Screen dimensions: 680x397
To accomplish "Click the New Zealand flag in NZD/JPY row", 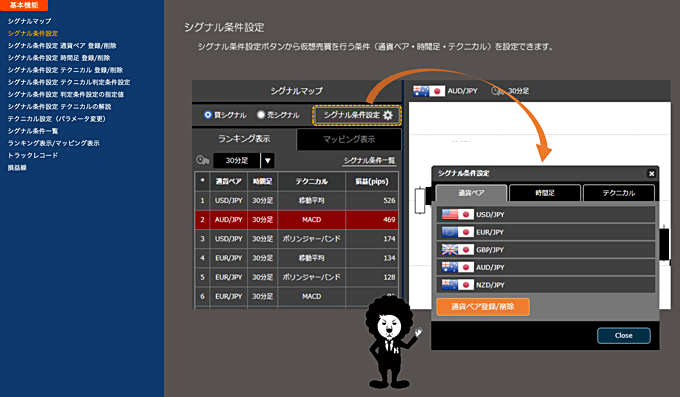I will point(450,285).
